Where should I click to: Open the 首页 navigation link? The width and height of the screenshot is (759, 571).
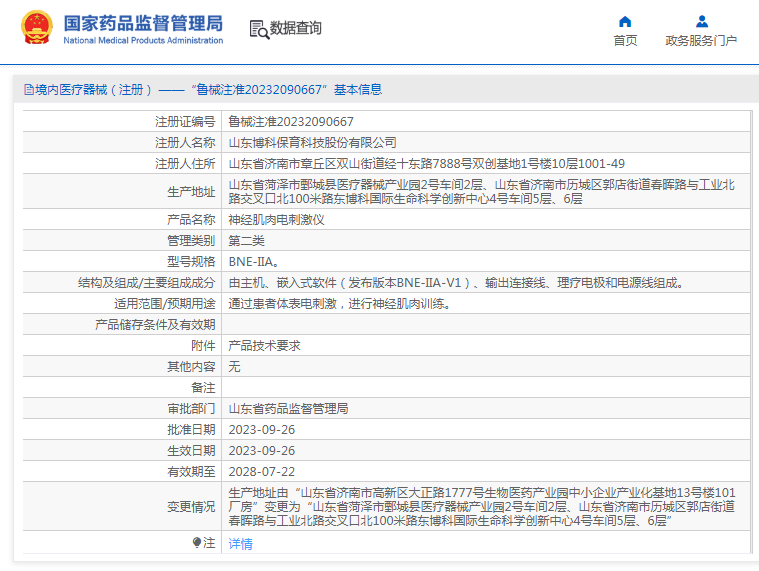625,41
